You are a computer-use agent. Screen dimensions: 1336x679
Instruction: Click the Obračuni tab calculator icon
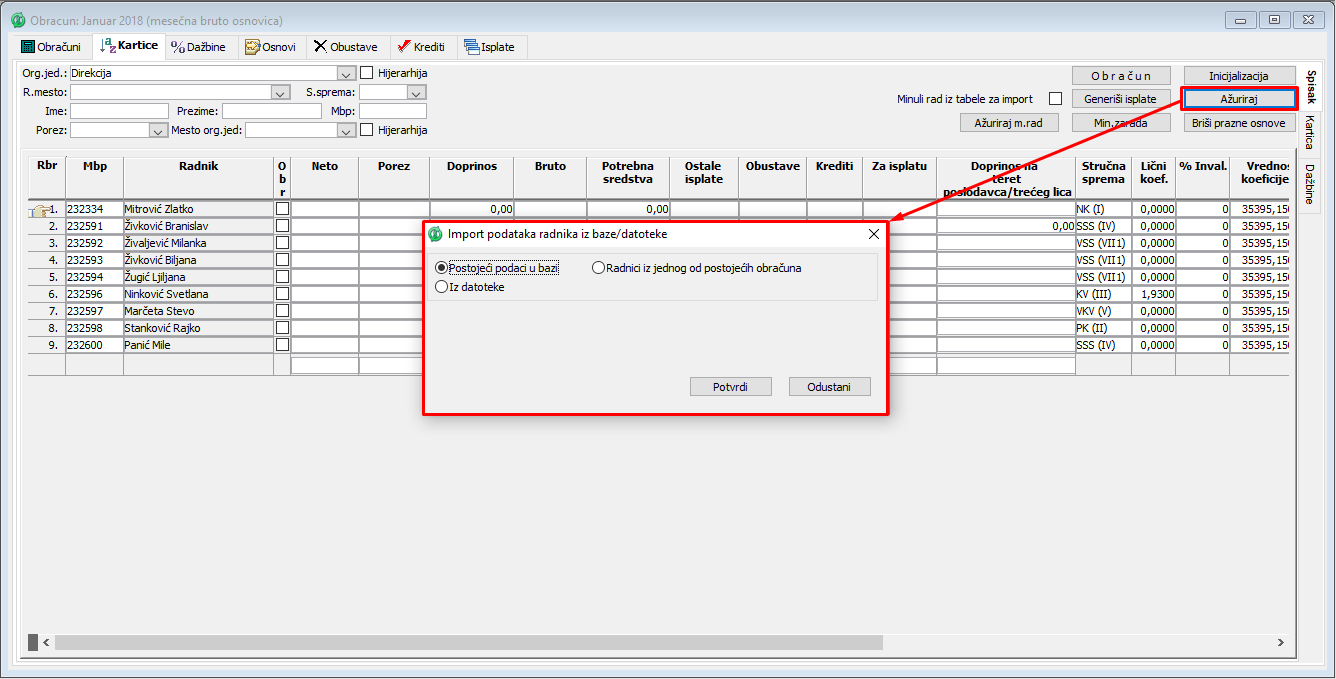click(28, 47)
